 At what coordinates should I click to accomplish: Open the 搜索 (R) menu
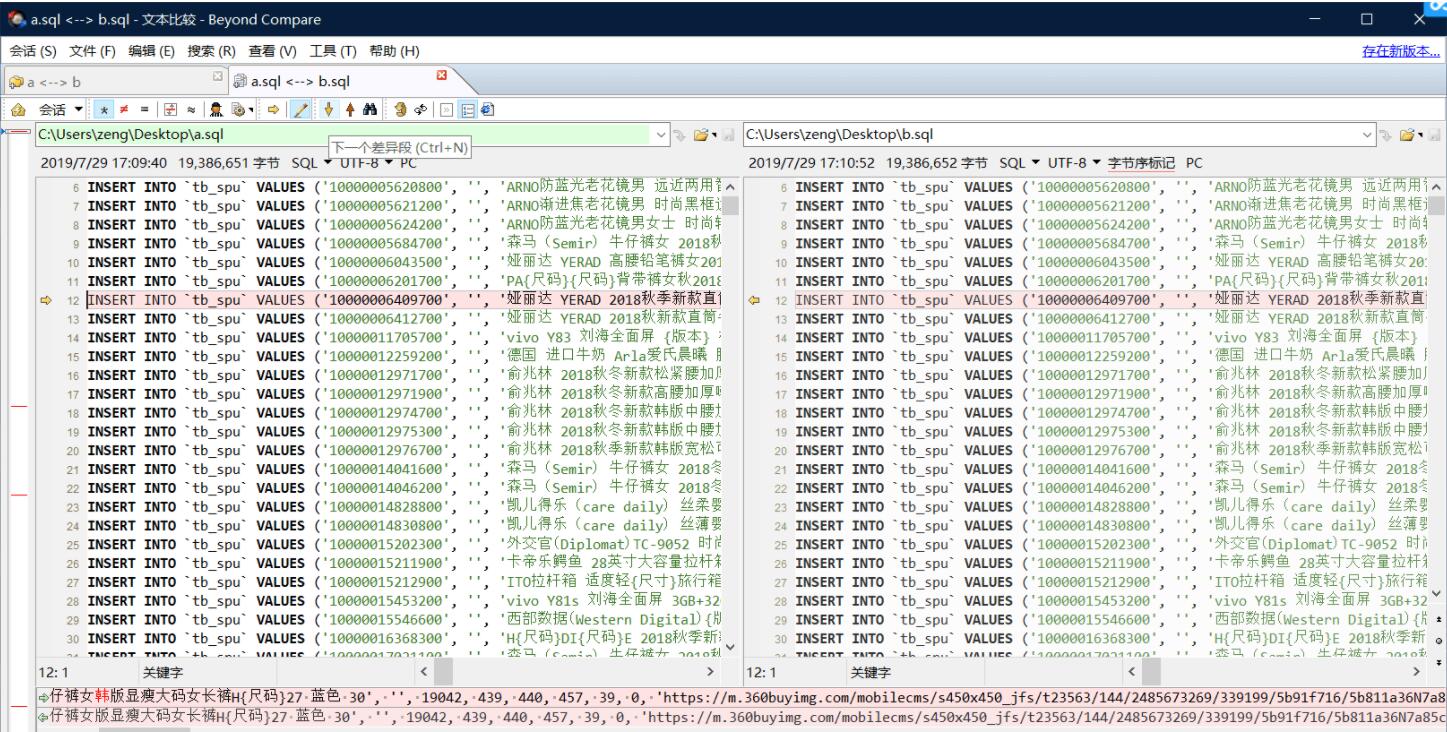coord(211,52)
